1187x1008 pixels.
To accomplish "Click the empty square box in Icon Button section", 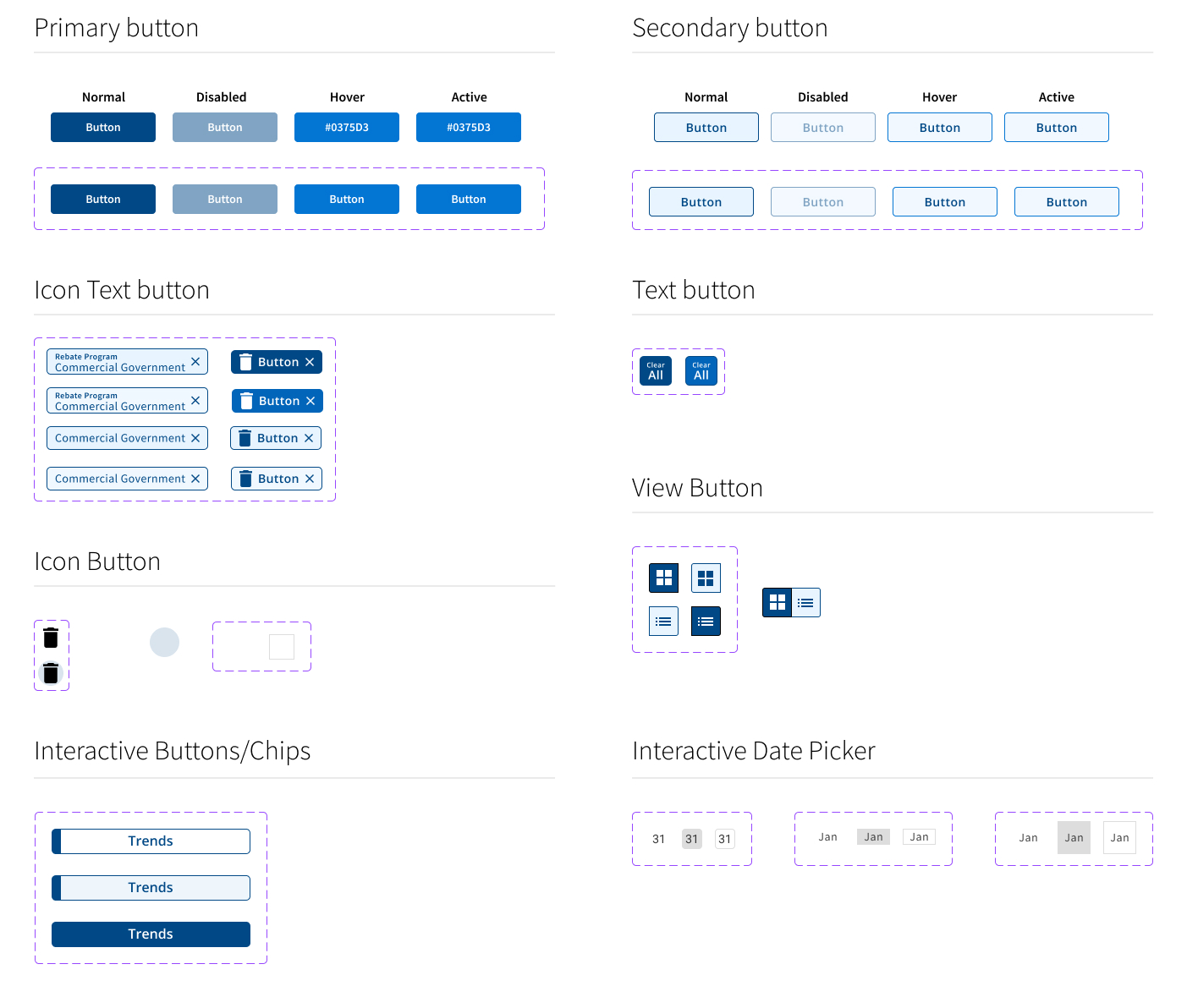I will [282, 647].
